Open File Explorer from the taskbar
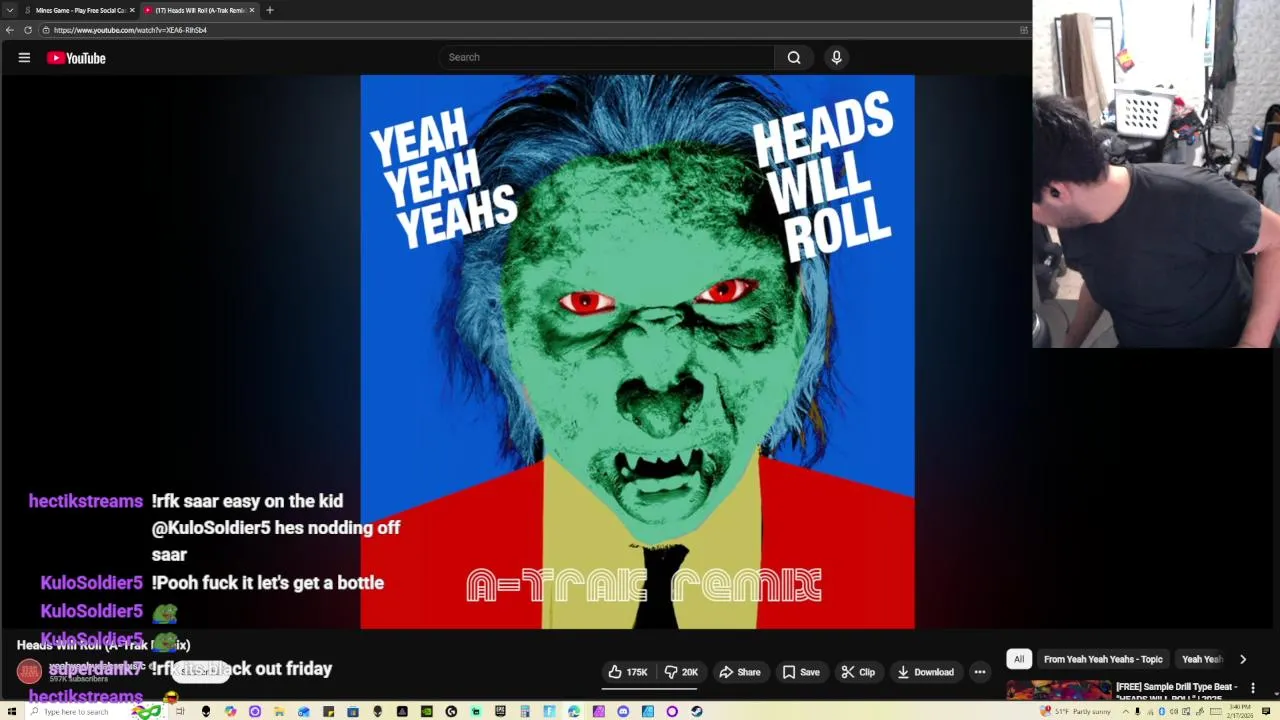 coord(279,711)
